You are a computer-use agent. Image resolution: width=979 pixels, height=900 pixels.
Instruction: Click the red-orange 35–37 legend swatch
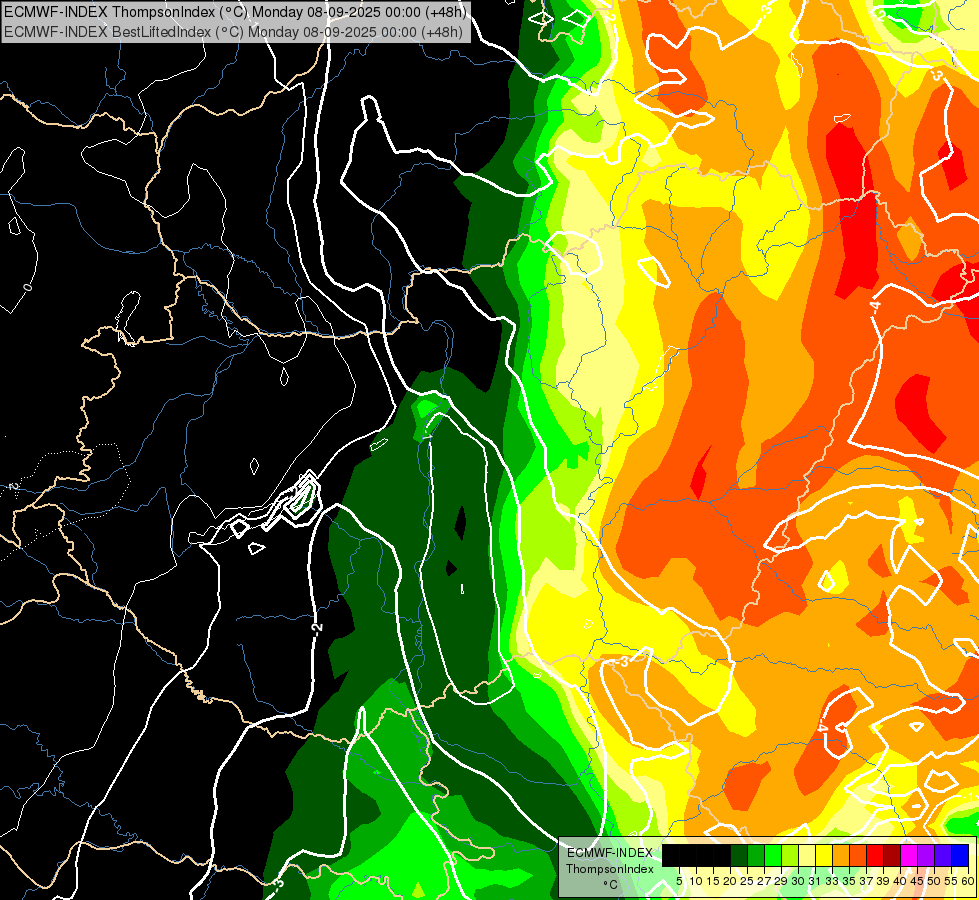858,855
